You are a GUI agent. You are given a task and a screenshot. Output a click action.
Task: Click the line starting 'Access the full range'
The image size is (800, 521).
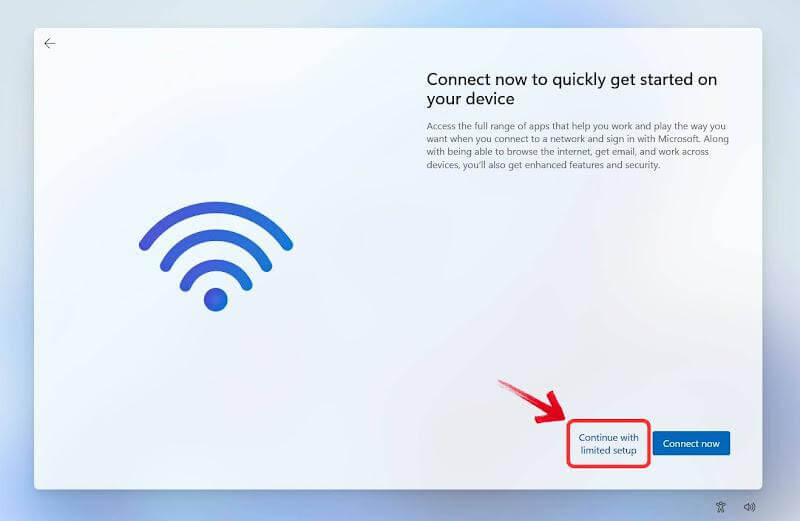(x=576, y=126)
